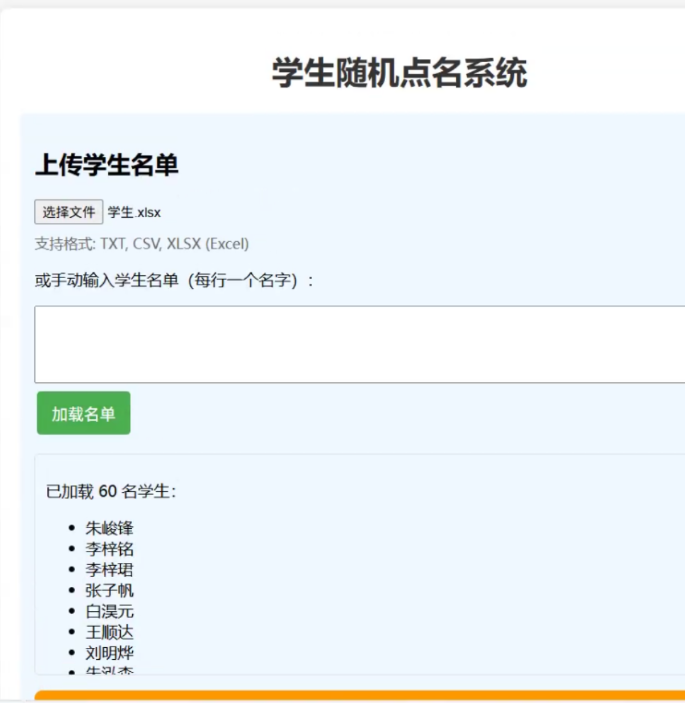This screenshot has height=703, width=685.
Task: Pick 张子帆 from the student list
Action: 109,590
